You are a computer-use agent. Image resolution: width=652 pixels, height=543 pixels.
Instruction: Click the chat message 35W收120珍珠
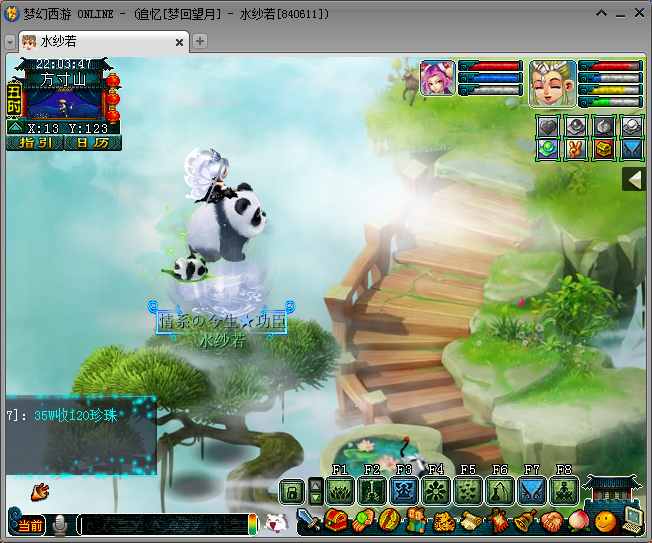(x=76, y=415)
